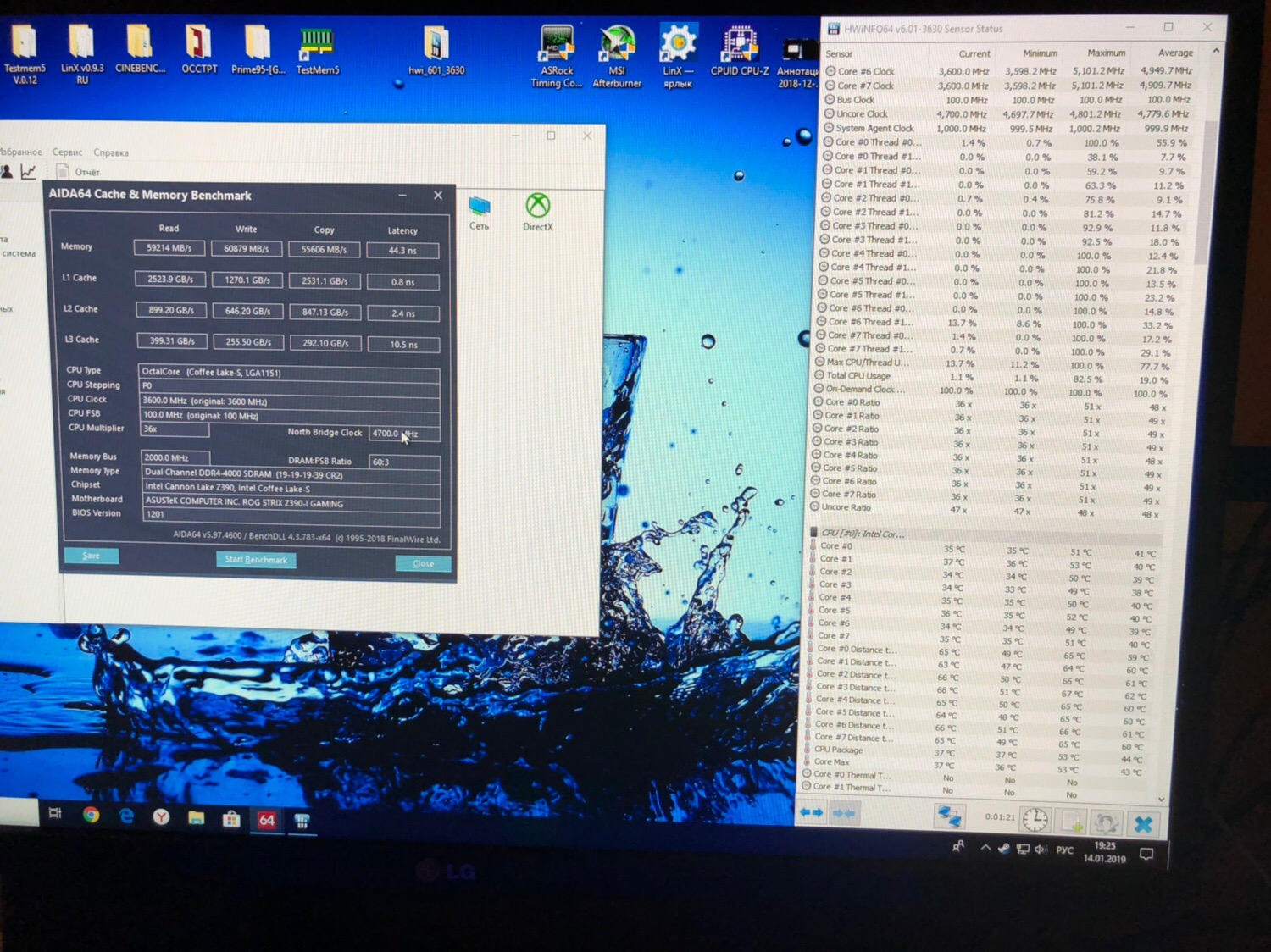This screenshot has height=952, width=1271.
Task: Click the Memory Bus field 2000.0 MHz
Action: pyautogui.click(x=175, y=457)
